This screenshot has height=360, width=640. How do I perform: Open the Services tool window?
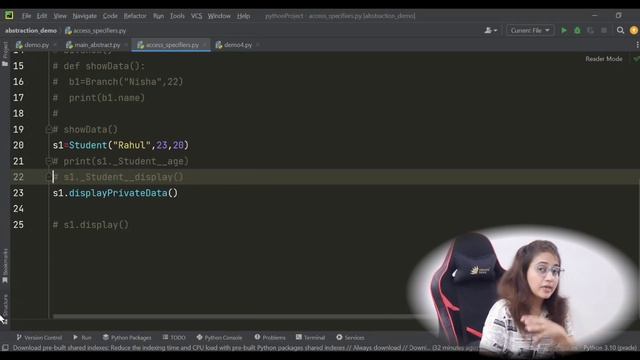pos(350,338)
